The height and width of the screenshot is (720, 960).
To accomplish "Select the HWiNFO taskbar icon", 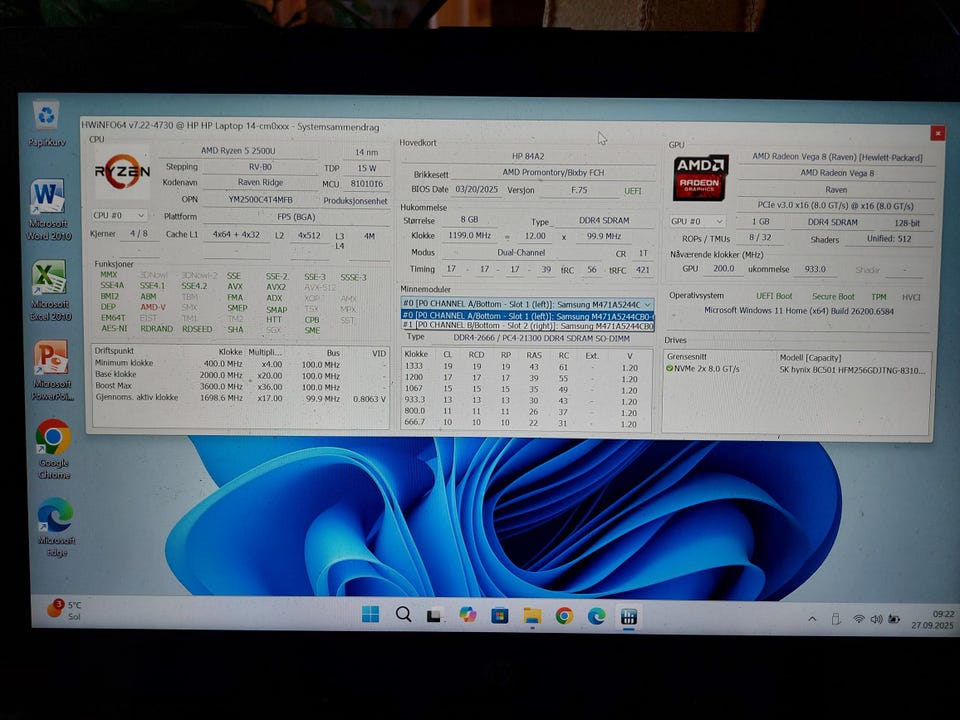I will coord(629,617).
